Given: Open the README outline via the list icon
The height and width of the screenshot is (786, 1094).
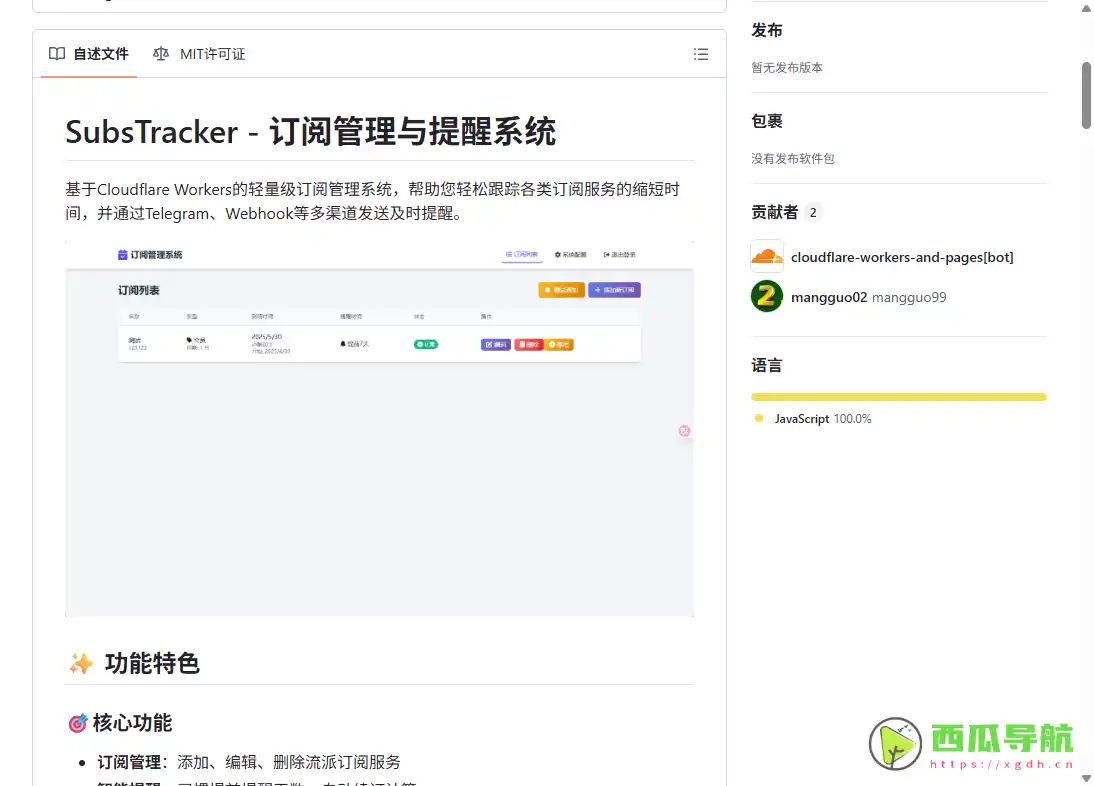Looking at the screenshot, I should pyautogui.click(x=701, y=54).
